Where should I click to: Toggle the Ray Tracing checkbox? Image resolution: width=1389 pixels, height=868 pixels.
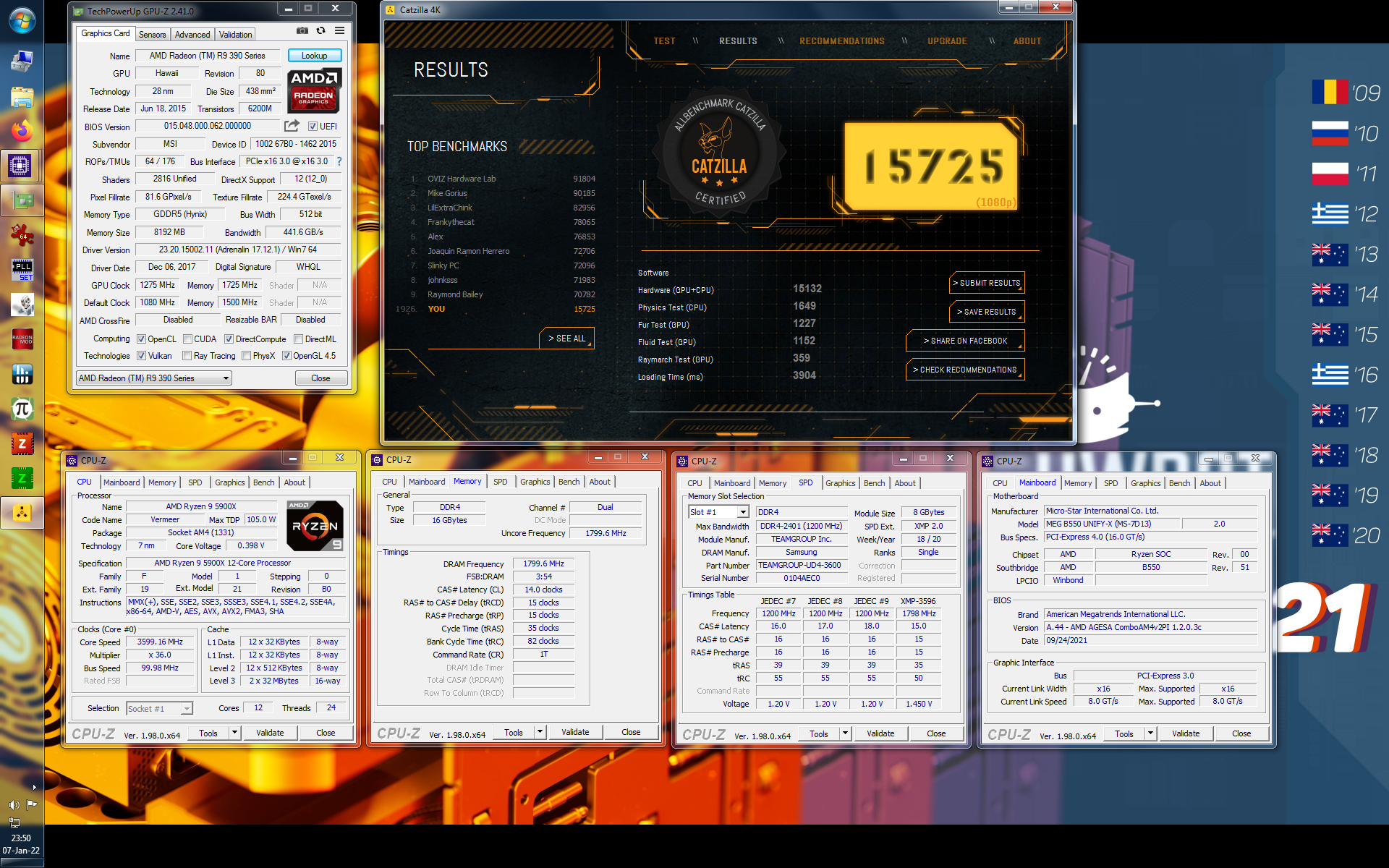click(x=187, y=355)
